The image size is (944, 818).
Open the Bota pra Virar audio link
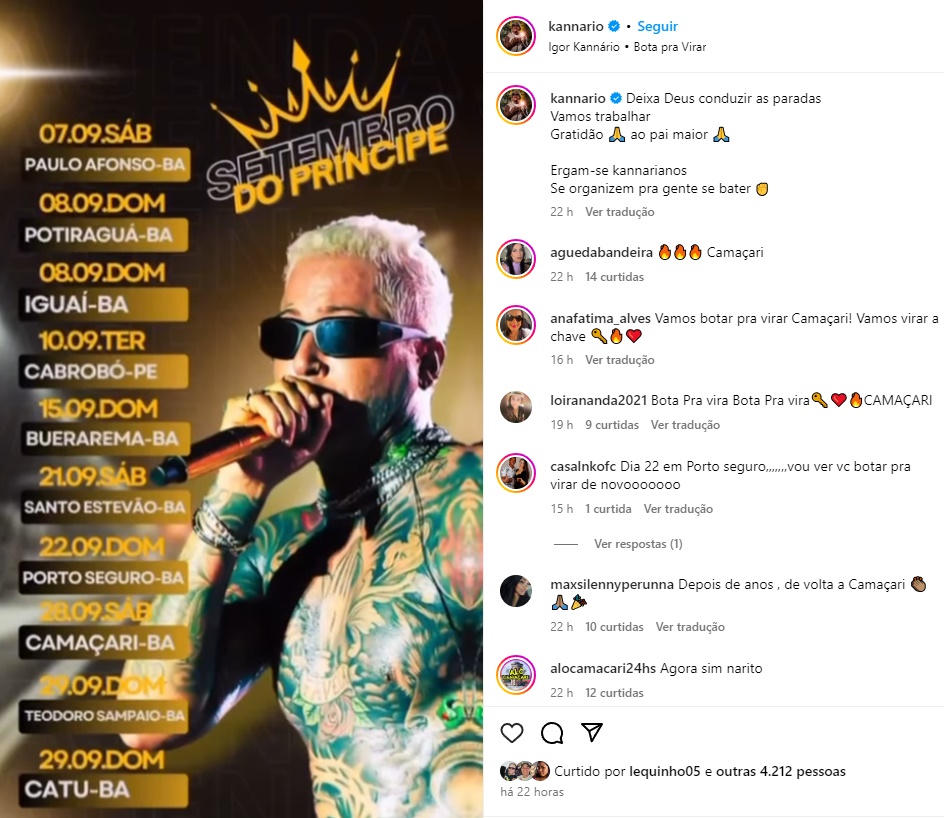[669, 47]
